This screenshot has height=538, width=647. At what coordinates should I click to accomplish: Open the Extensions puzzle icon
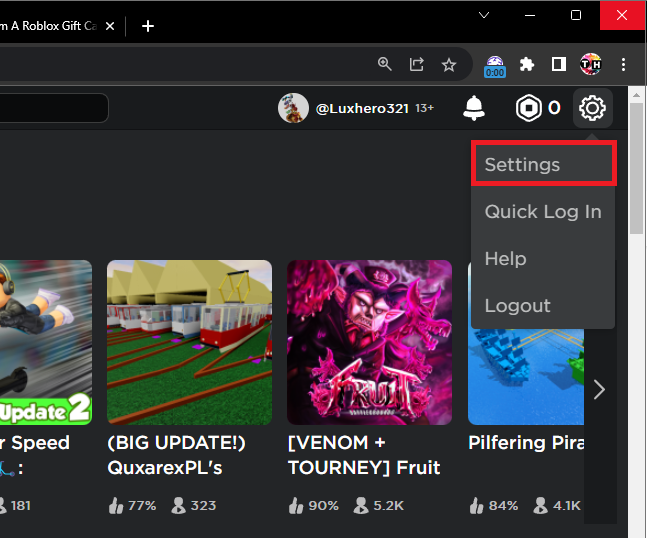pos(527,64)
